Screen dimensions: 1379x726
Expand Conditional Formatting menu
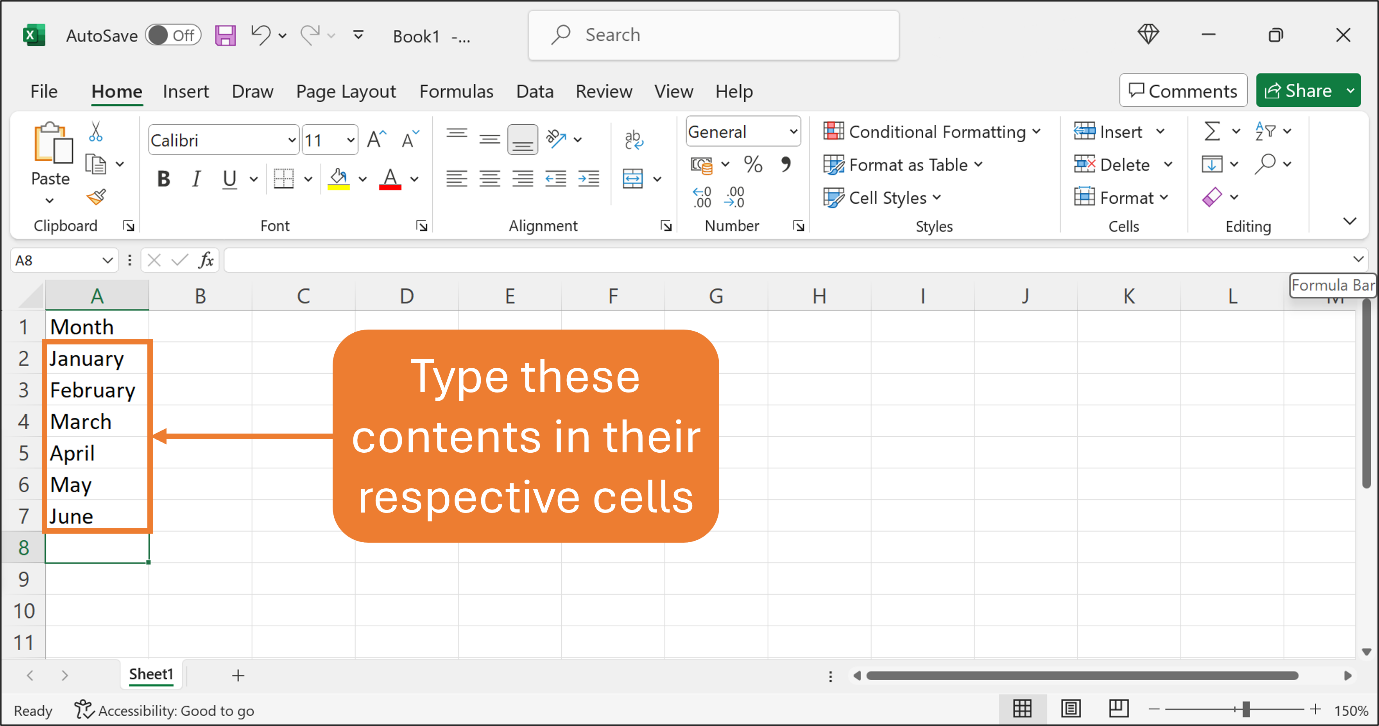pos(932,132)
